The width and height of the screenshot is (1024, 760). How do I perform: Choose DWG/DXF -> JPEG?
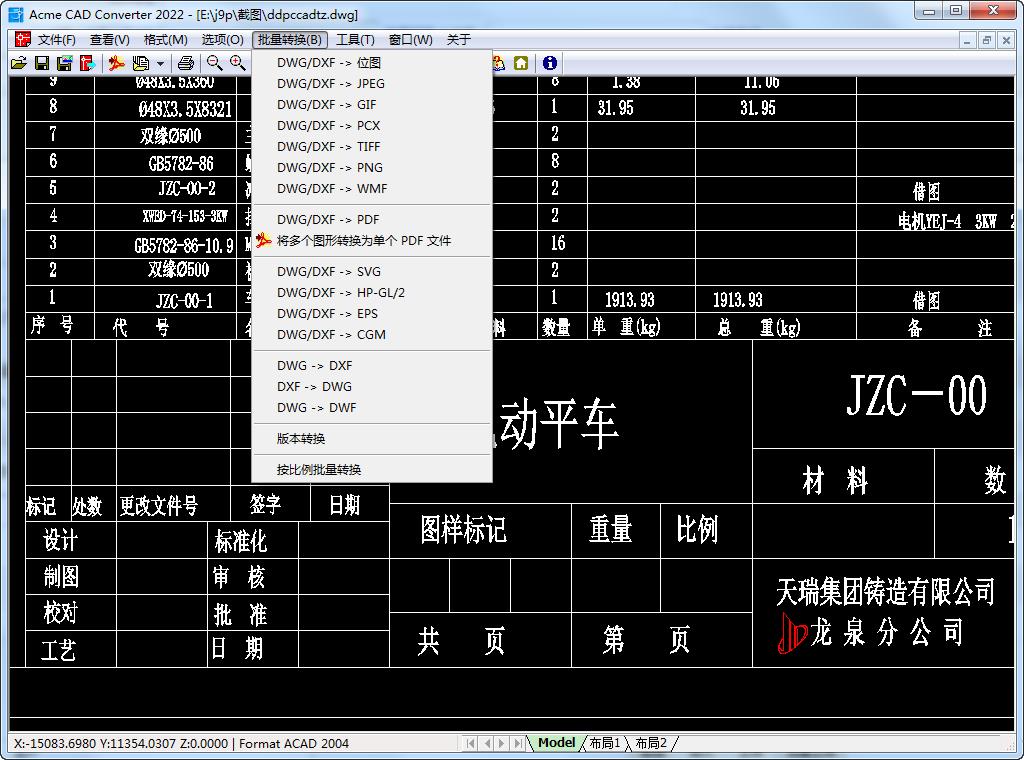(372, 84)
